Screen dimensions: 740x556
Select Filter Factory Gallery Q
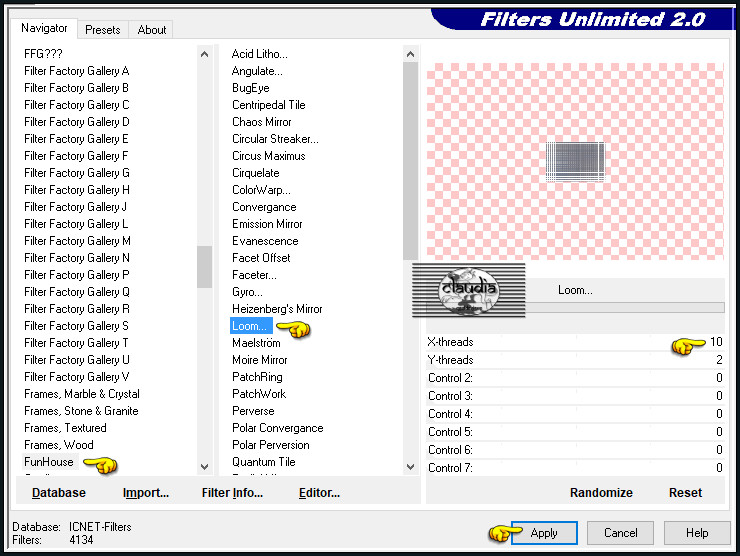click(76, 292)
